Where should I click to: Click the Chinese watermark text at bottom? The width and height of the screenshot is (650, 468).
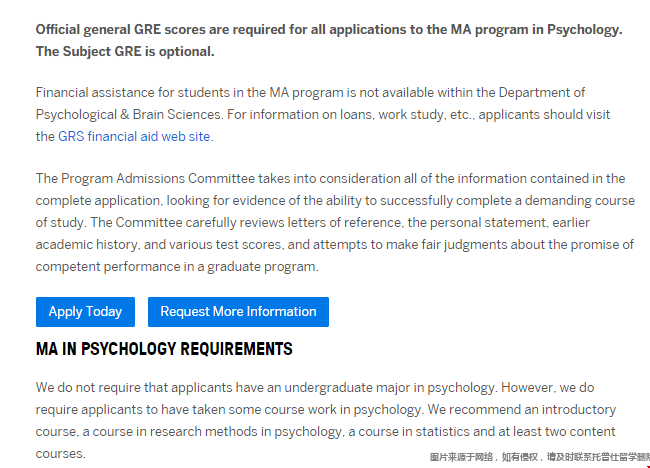tap(540, 457)
